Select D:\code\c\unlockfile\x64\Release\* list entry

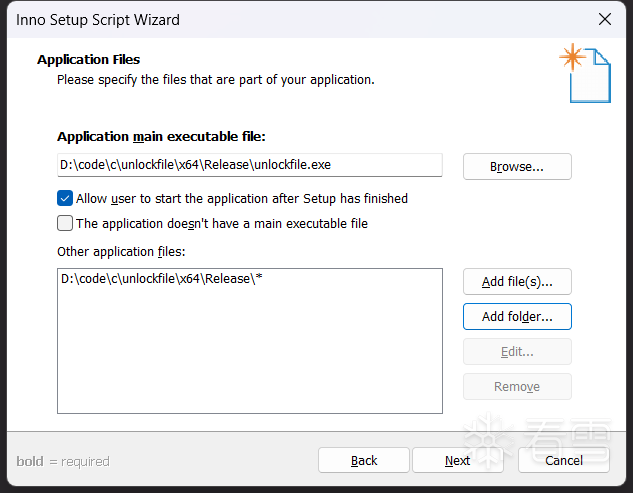pyautogui.click(x=161, y=279)
